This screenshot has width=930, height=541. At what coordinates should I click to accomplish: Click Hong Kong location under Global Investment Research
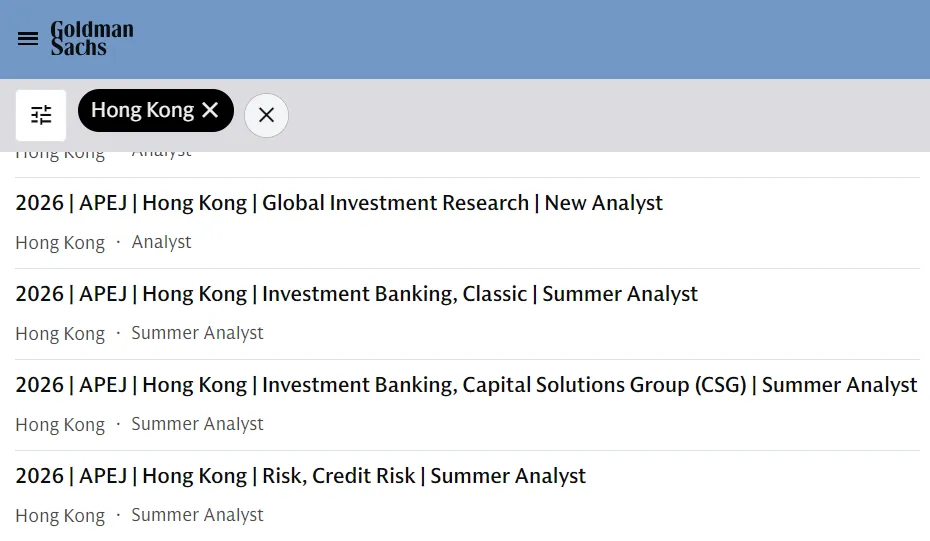tap(60, 243)
